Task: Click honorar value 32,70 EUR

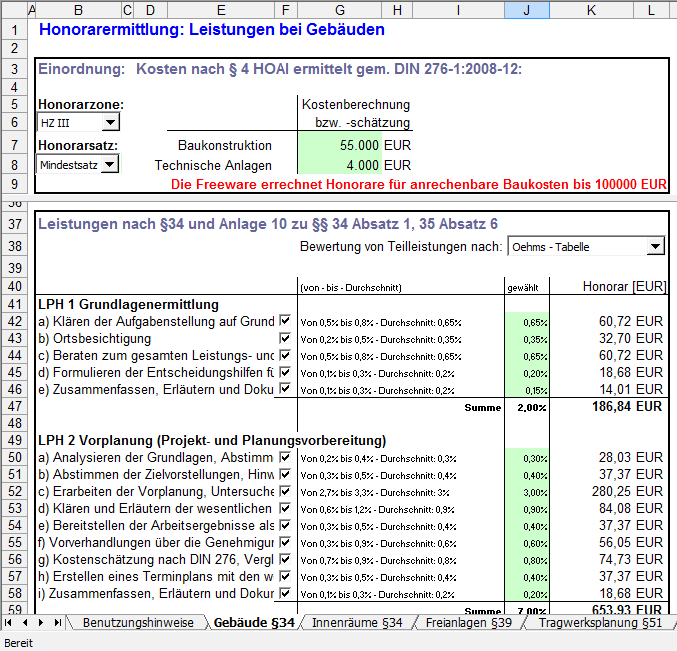Action: coord(630,338)
